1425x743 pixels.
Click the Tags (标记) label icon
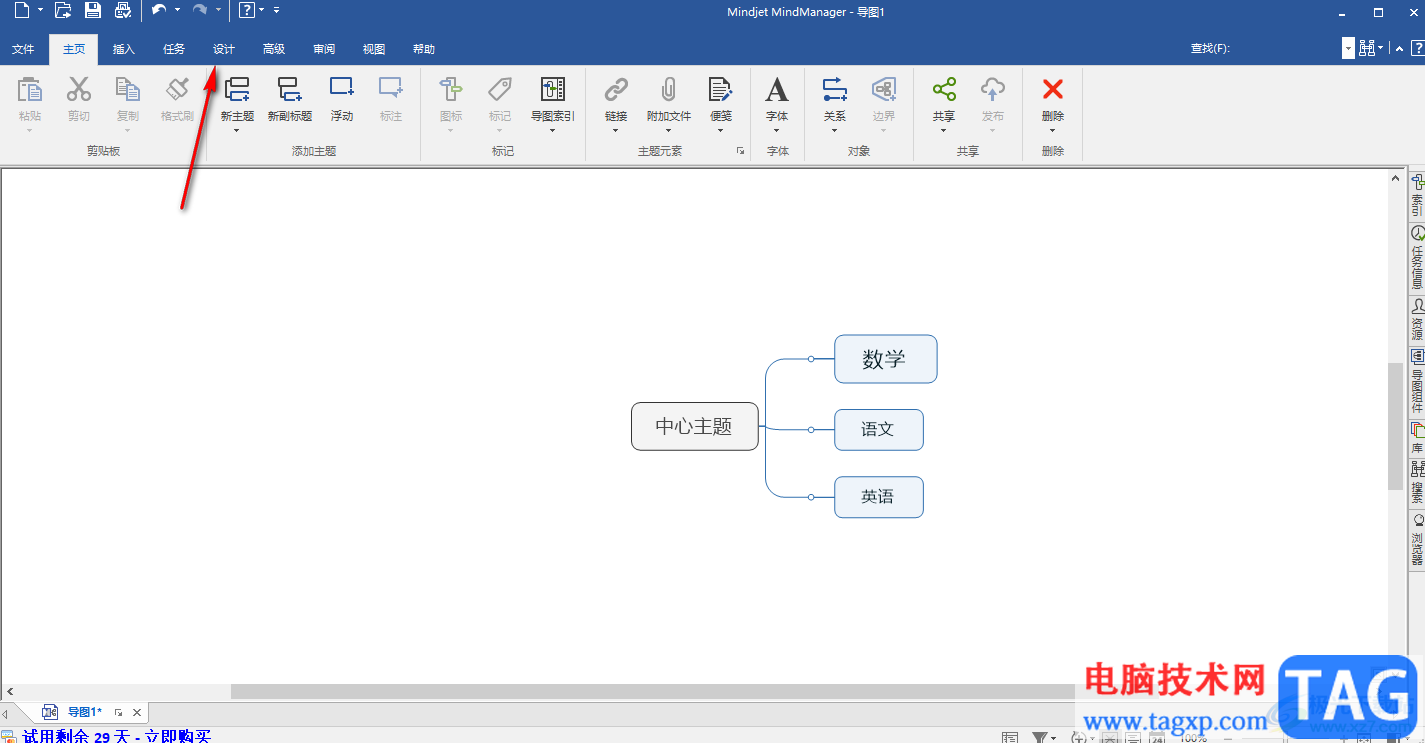tap(500, 90)
